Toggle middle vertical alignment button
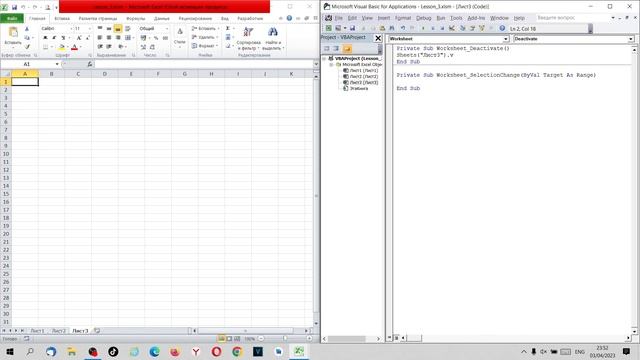Screen dimensions: 640x360 [x=109, y=29]
